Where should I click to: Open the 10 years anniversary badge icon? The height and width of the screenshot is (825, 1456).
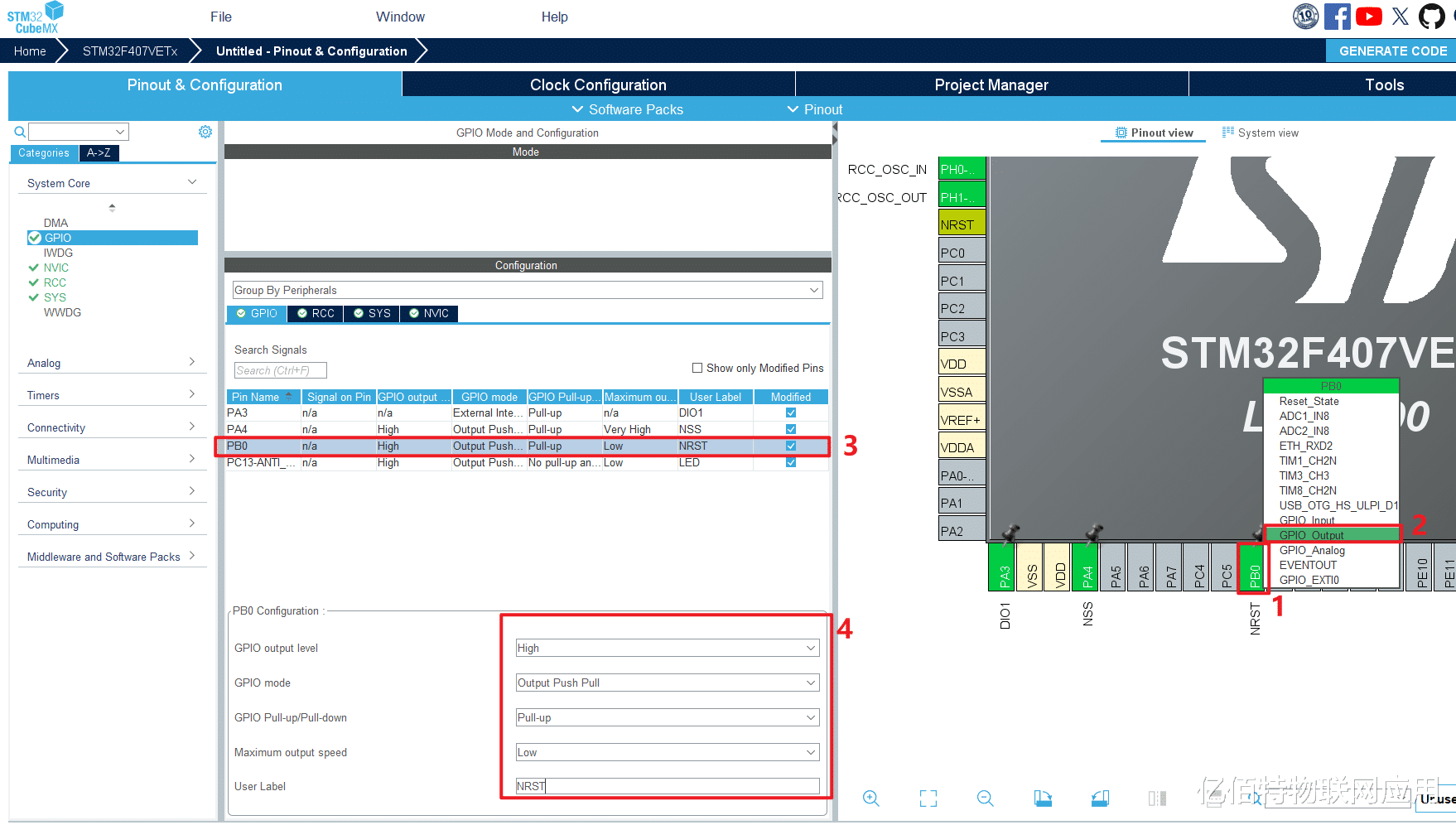coord(1306,17)
